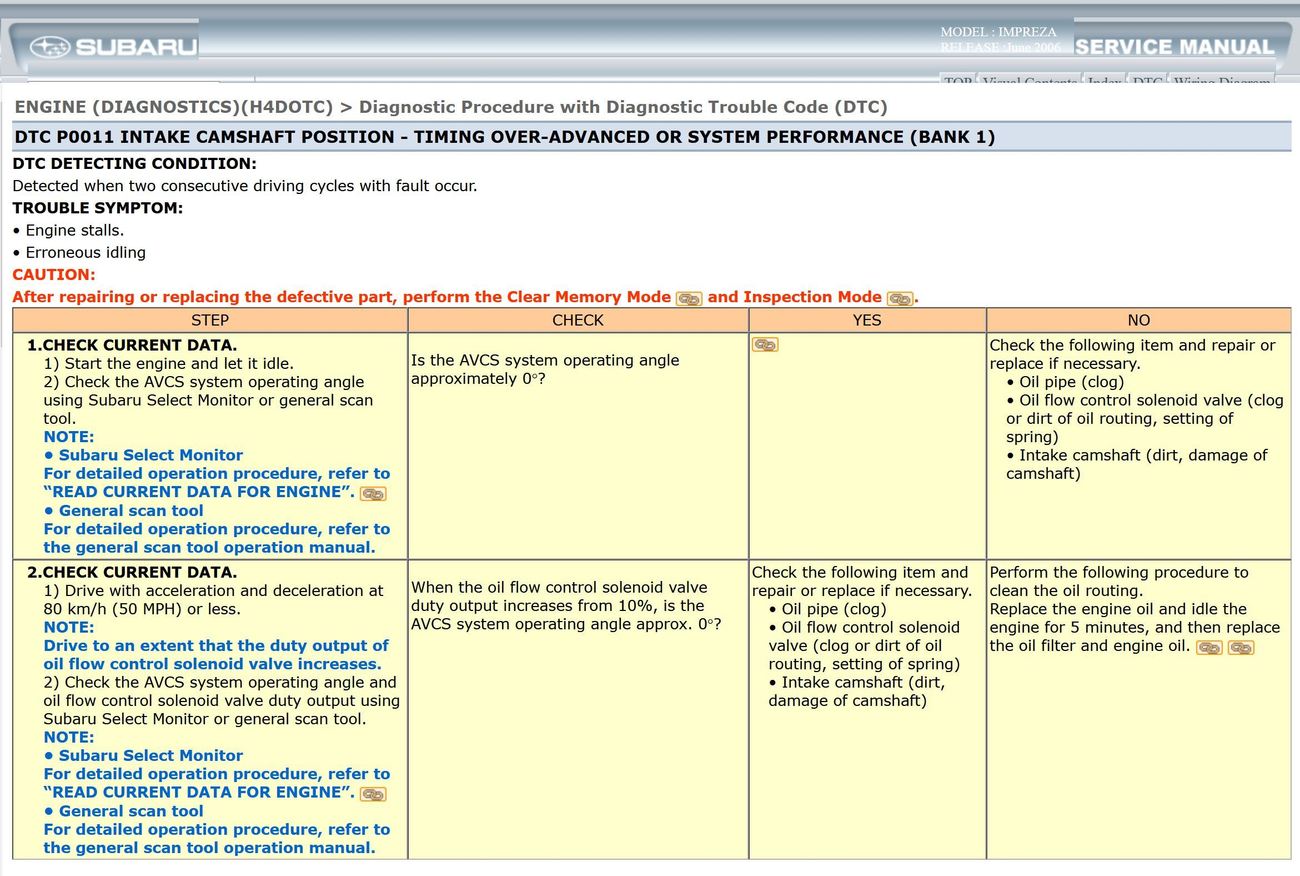Screen dimensions: 1300x876
Task: Open step 2 Read Current Data link icon
Action: coord(373,794)
